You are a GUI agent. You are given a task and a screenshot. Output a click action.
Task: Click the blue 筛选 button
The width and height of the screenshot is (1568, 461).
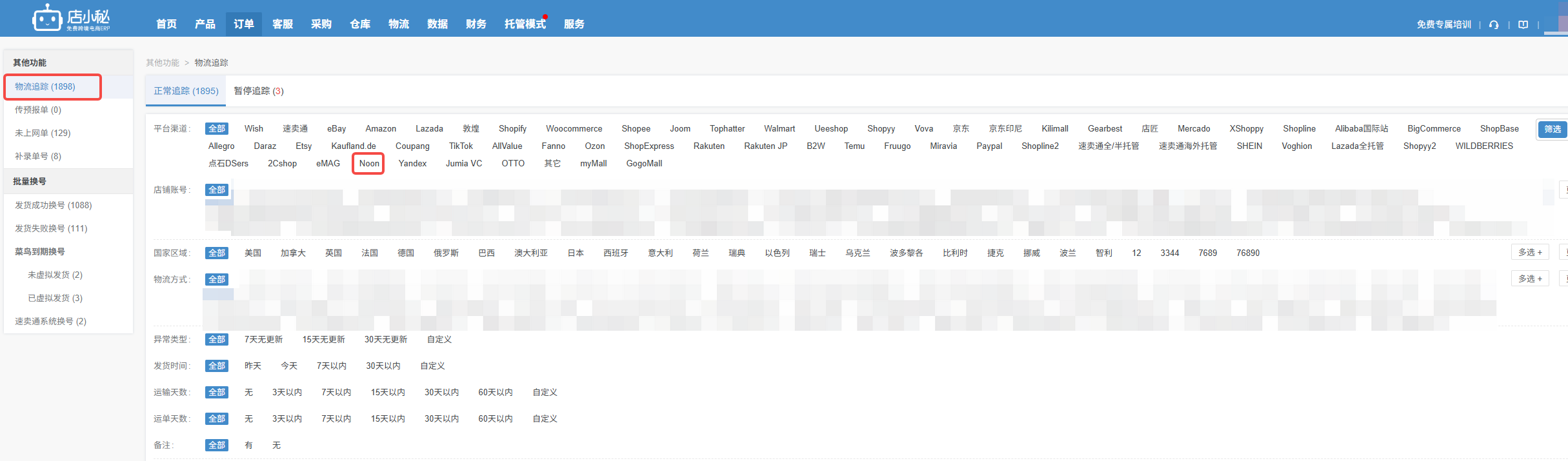click(x=1552, y=129)
